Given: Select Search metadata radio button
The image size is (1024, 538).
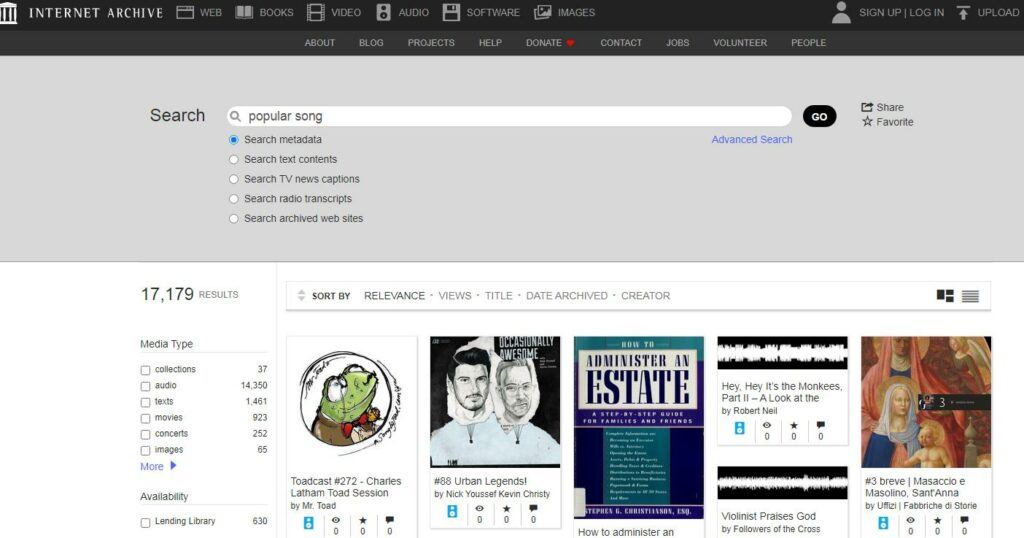Looking at the screenshot, I should (x=234, y=140).
